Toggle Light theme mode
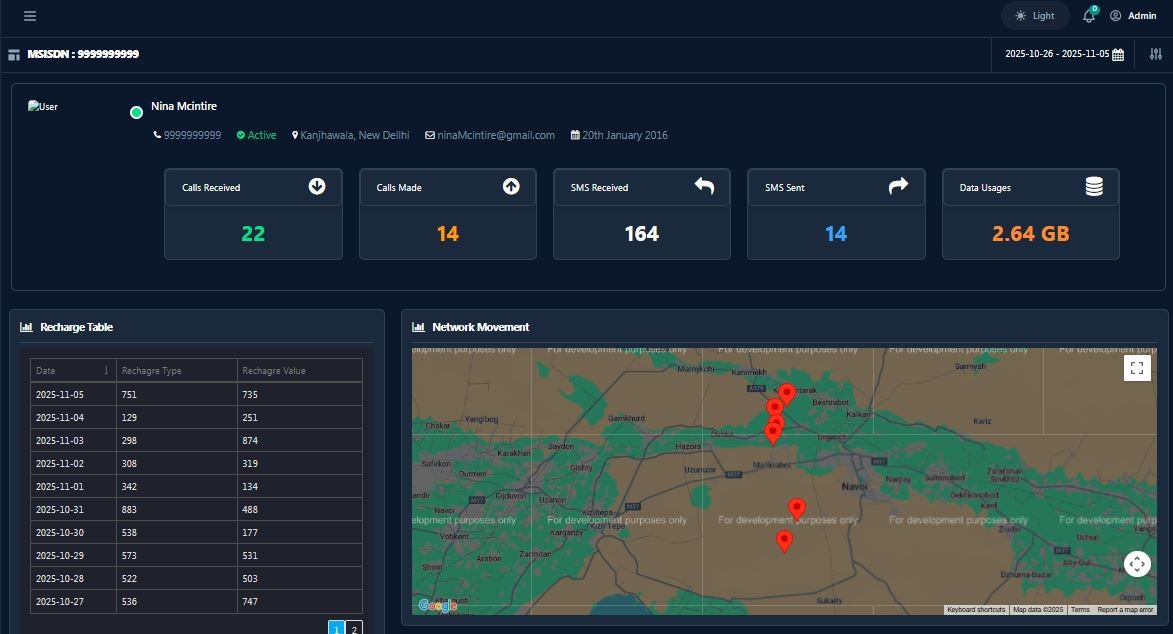 tap(1034, 15)
